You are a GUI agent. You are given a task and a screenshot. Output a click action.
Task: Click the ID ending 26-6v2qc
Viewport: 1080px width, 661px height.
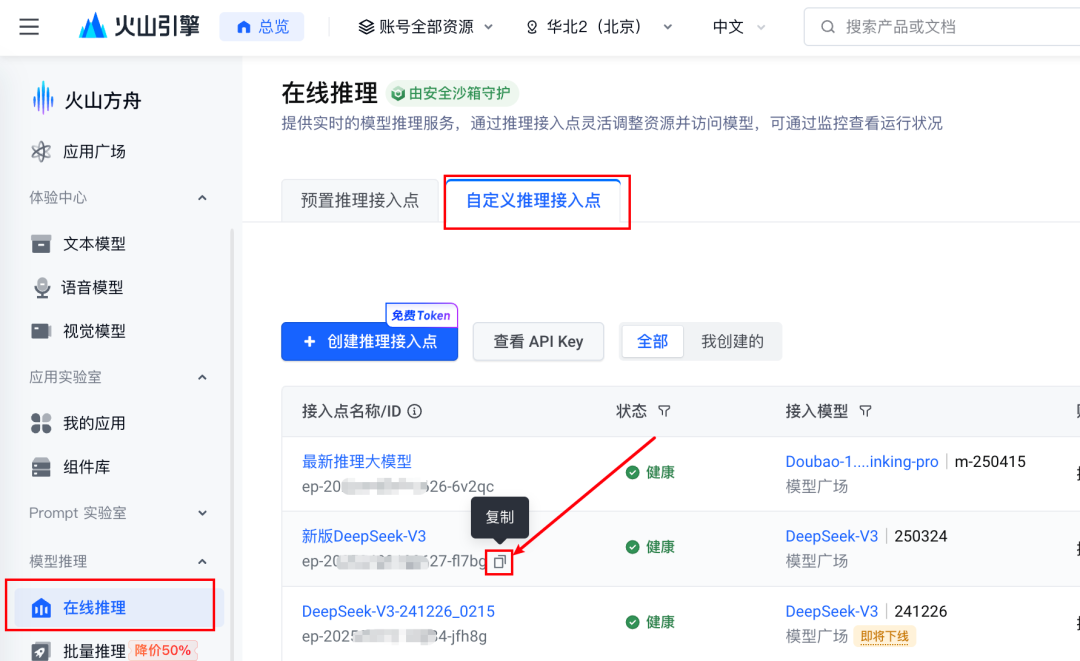click(x=397, y=486)
